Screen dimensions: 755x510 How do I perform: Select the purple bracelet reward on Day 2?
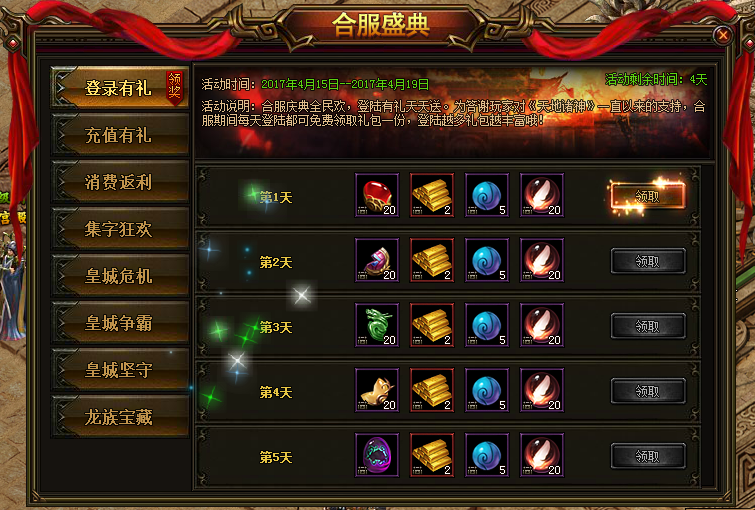tap(377, 260)
